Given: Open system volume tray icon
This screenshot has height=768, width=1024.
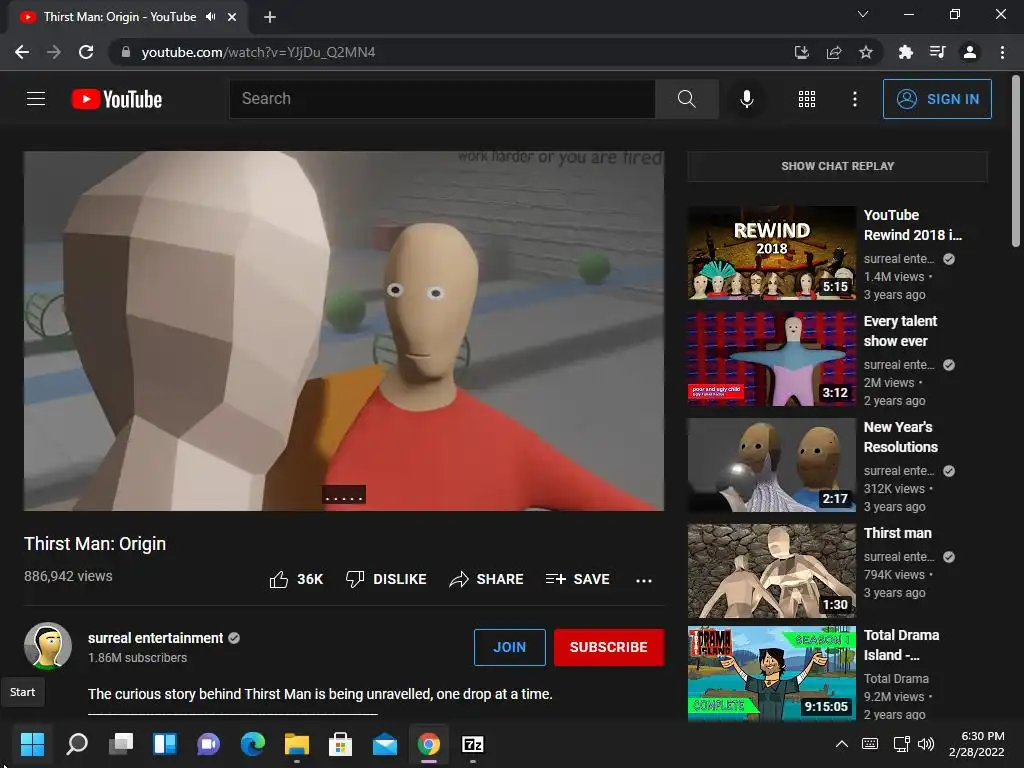Looking at the screenshot, I should pos(926,744).
